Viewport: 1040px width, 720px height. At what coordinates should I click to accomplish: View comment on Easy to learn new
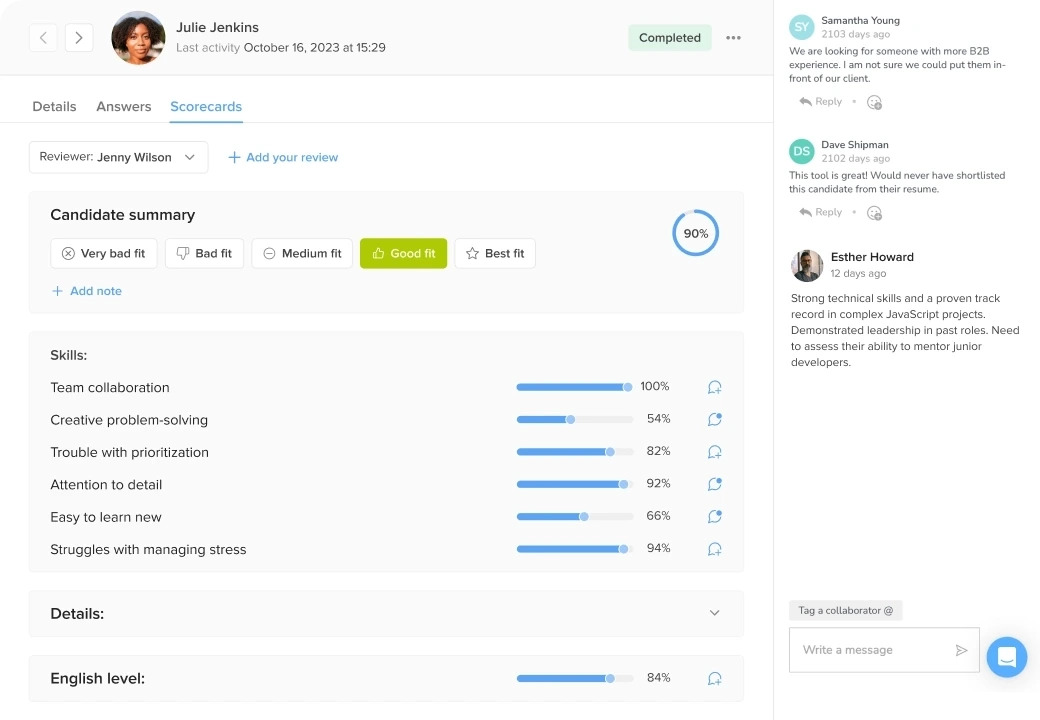click(714, 516)
